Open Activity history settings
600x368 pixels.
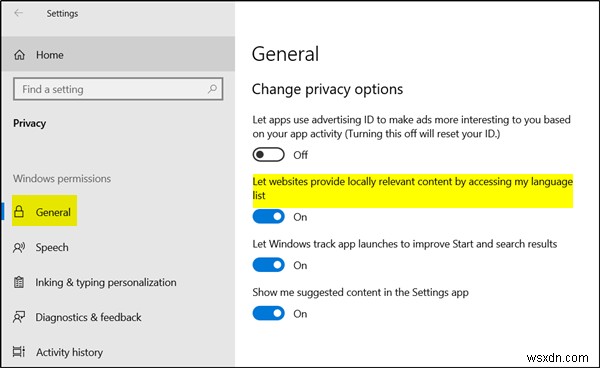pyautogui.click(x=118, y=352)
